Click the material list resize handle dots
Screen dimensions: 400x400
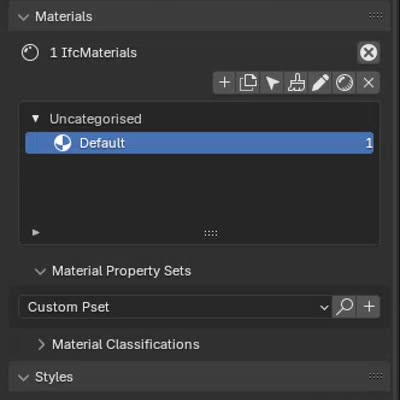[211, 233]
